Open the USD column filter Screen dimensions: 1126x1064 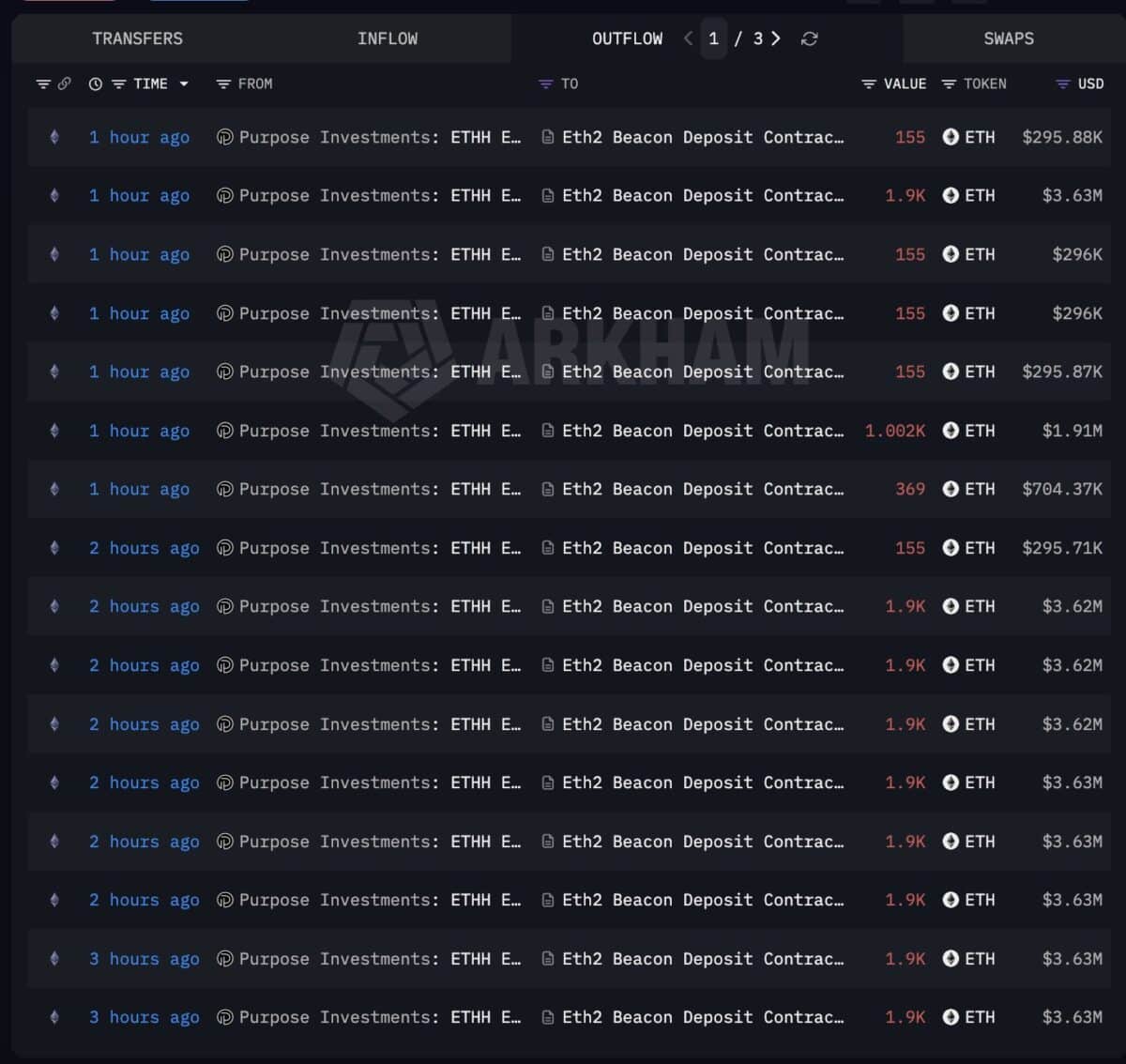click(x=1062, y=84)
